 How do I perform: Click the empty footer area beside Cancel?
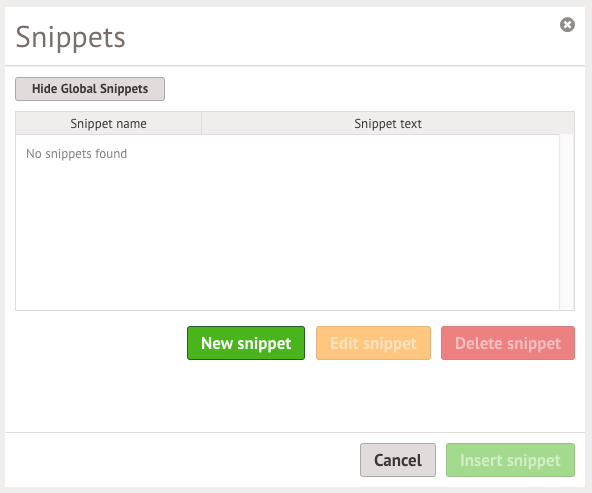(182, 460)
